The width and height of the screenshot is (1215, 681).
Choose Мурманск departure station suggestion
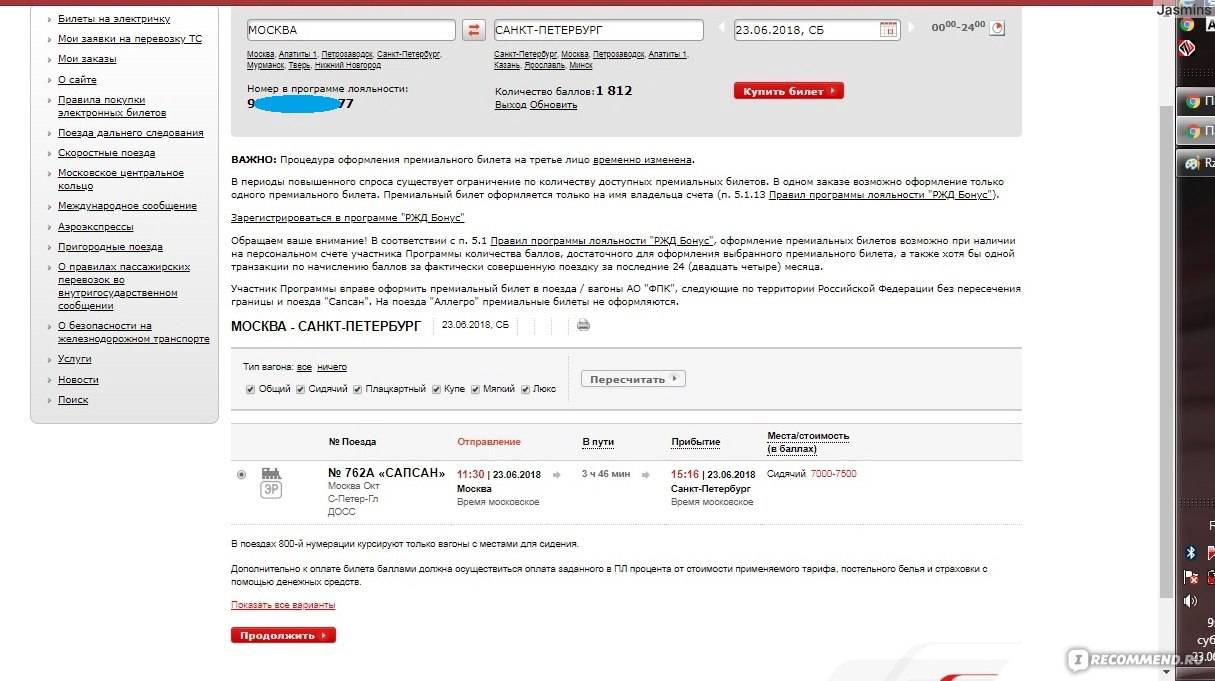pyautogui.click(x=265, y=66)
